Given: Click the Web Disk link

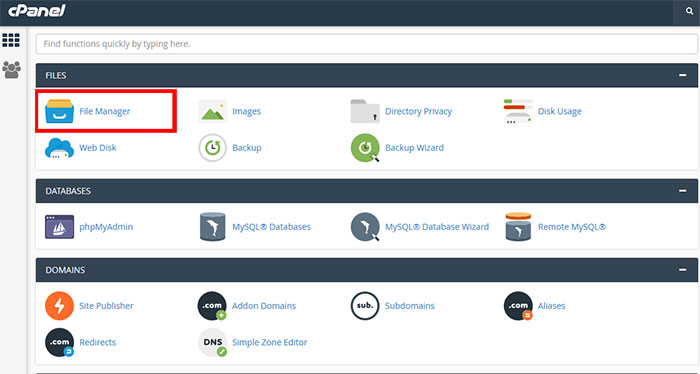Looking at the screenshot, I should click(98, 148).
